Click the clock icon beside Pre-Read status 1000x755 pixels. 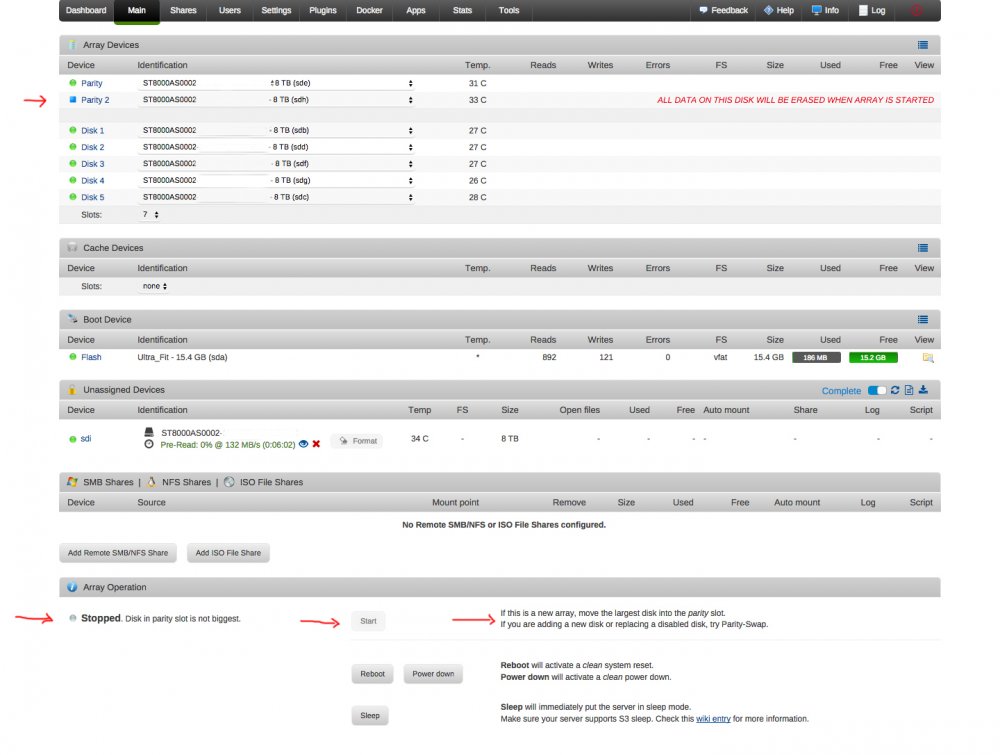click(x=149, y=444)
